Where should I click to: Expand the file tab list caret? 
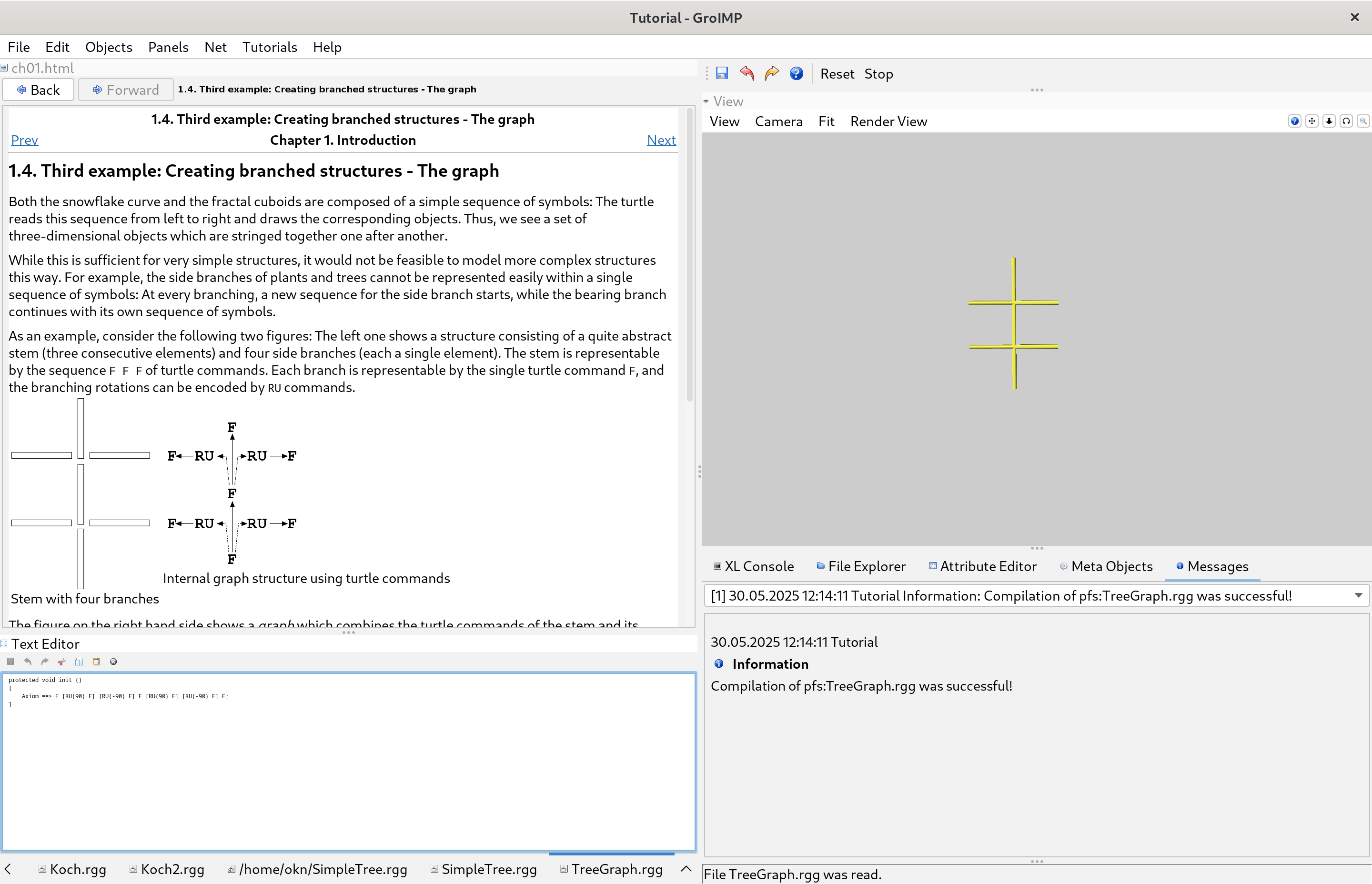pyautogui.click(x=686, y=869)
